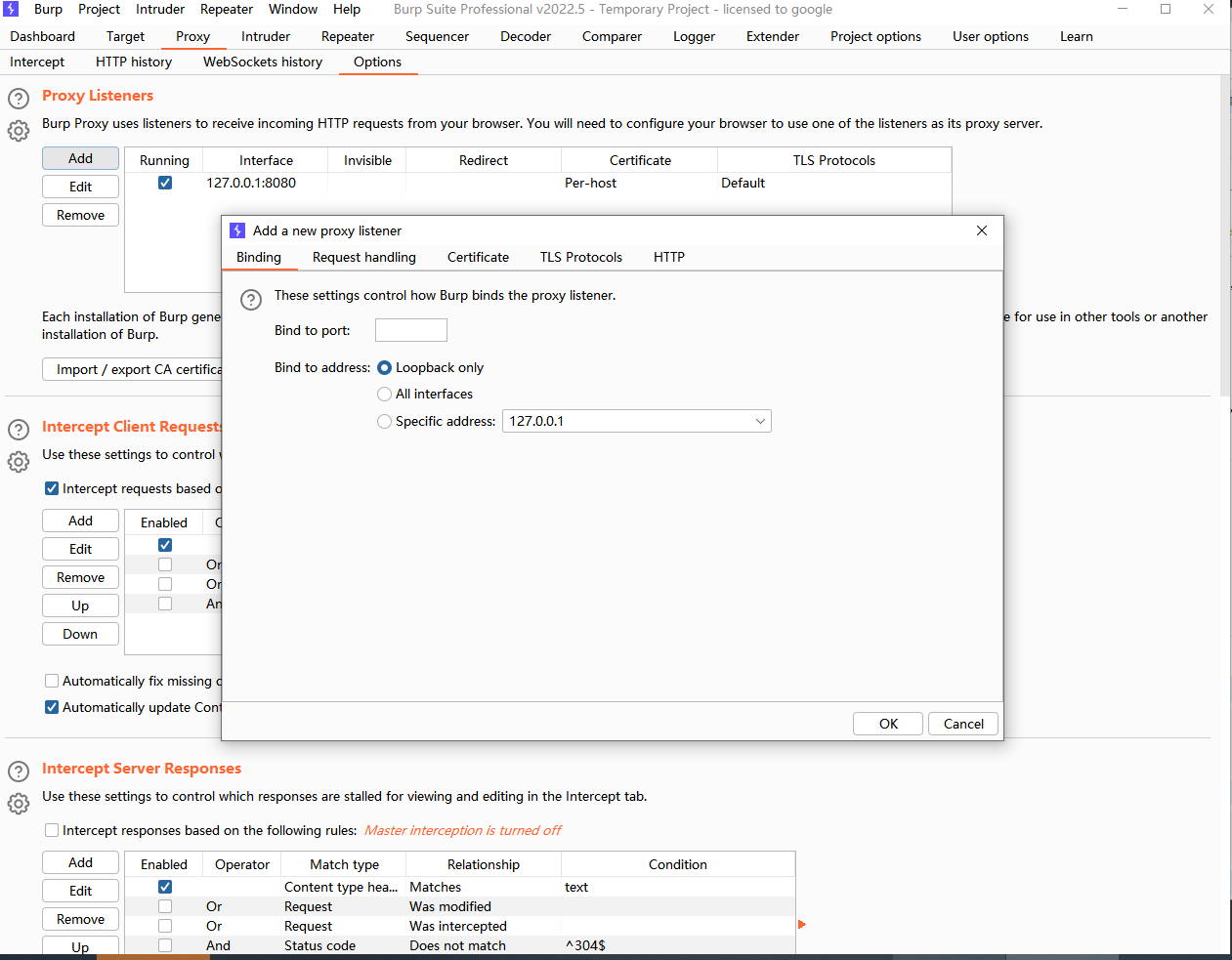1232x960 pixels.
Task: Open the Window menu
Action: tap(293, 9)
